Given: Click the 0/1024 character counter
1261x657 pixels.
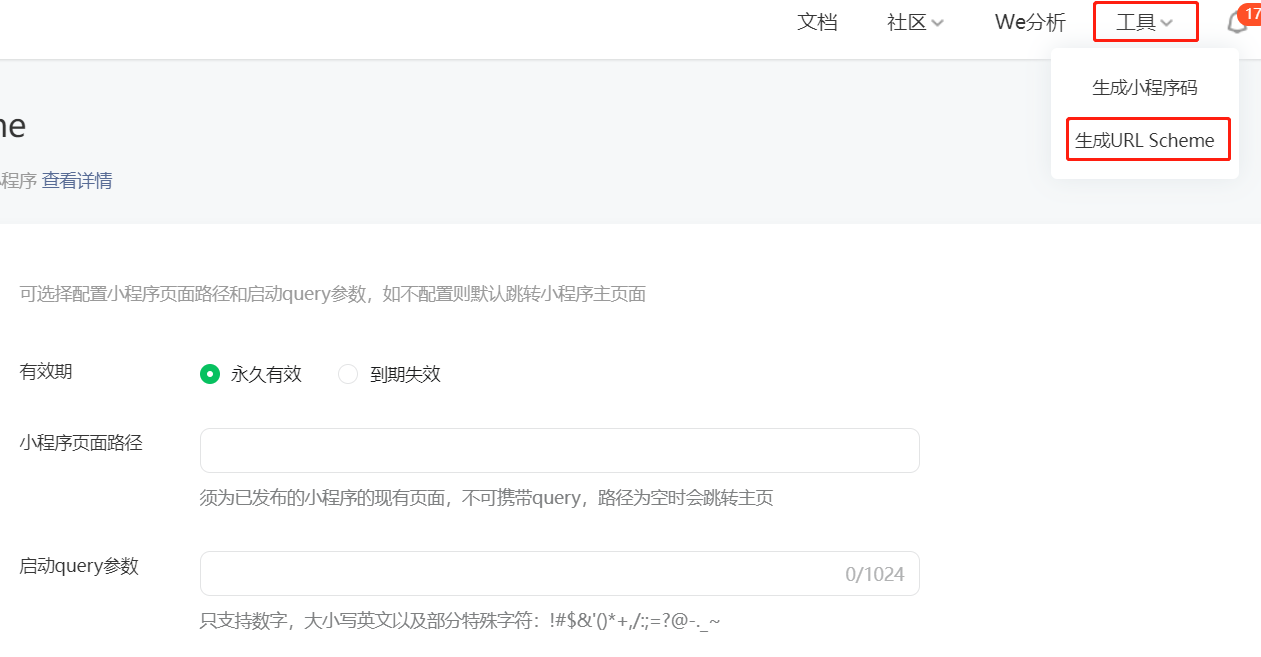Looking at the screenshot, I should point(874,574).
